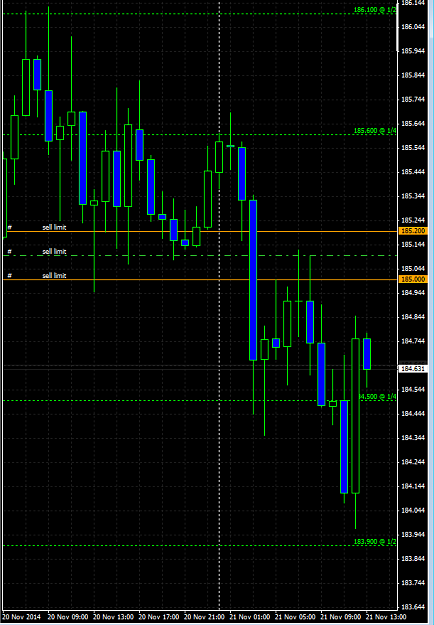Select the last blue candle beside the 184.631 tag

coord(367,354)
